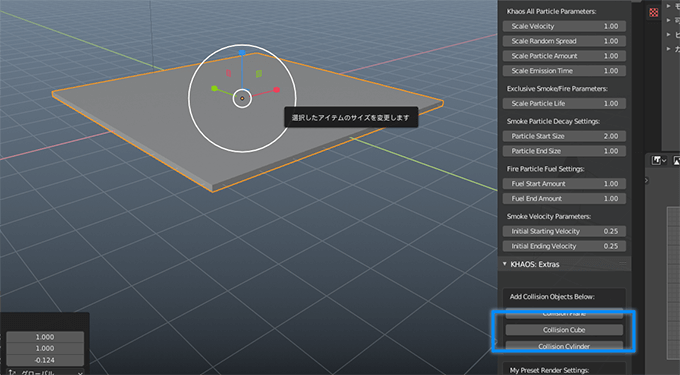Click the center circle of the scale gizmo
The image size is (680, 375).
[242, 98]
